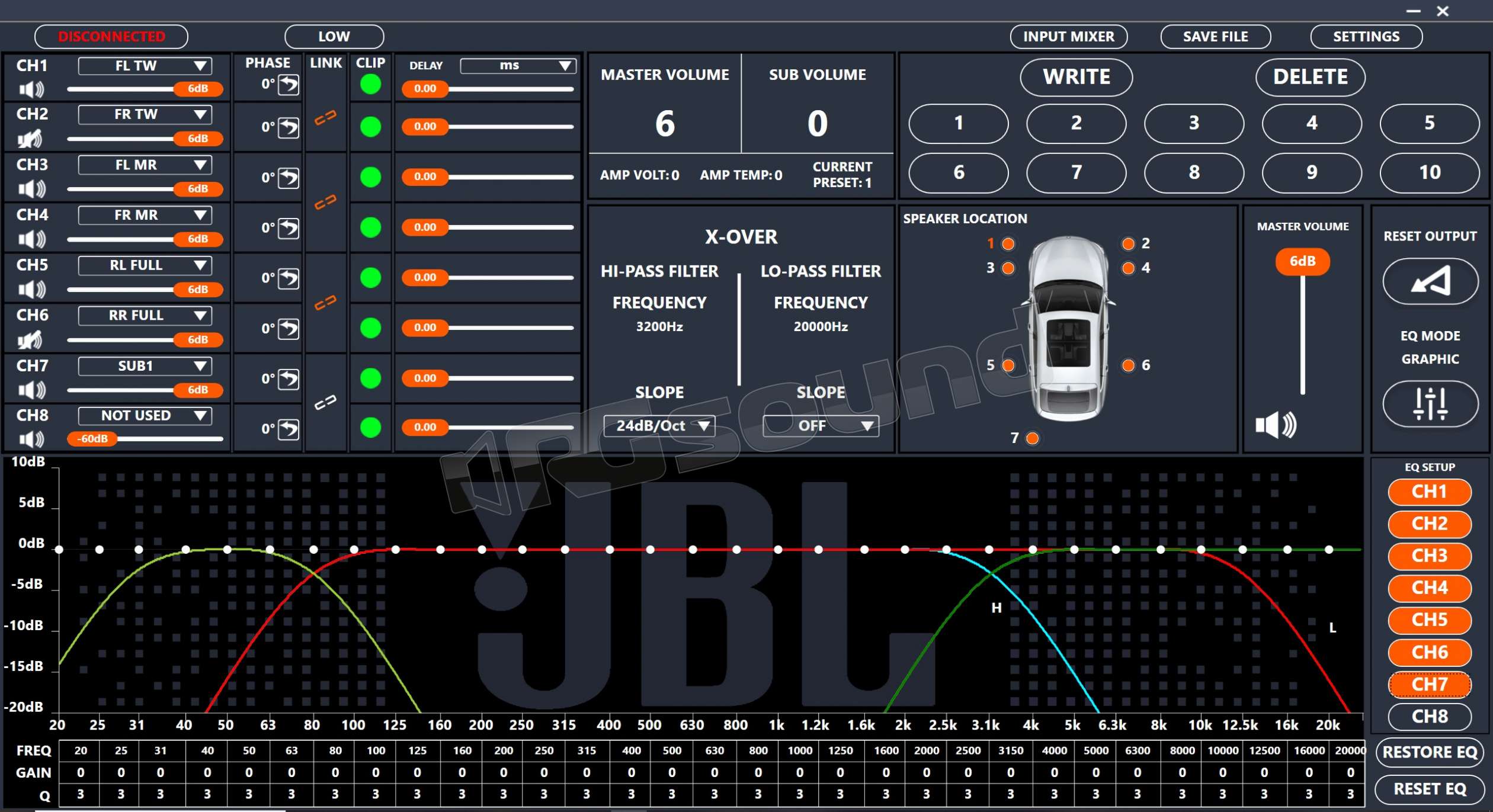
Task: Load preset number 2
Action: (1076, 123)
